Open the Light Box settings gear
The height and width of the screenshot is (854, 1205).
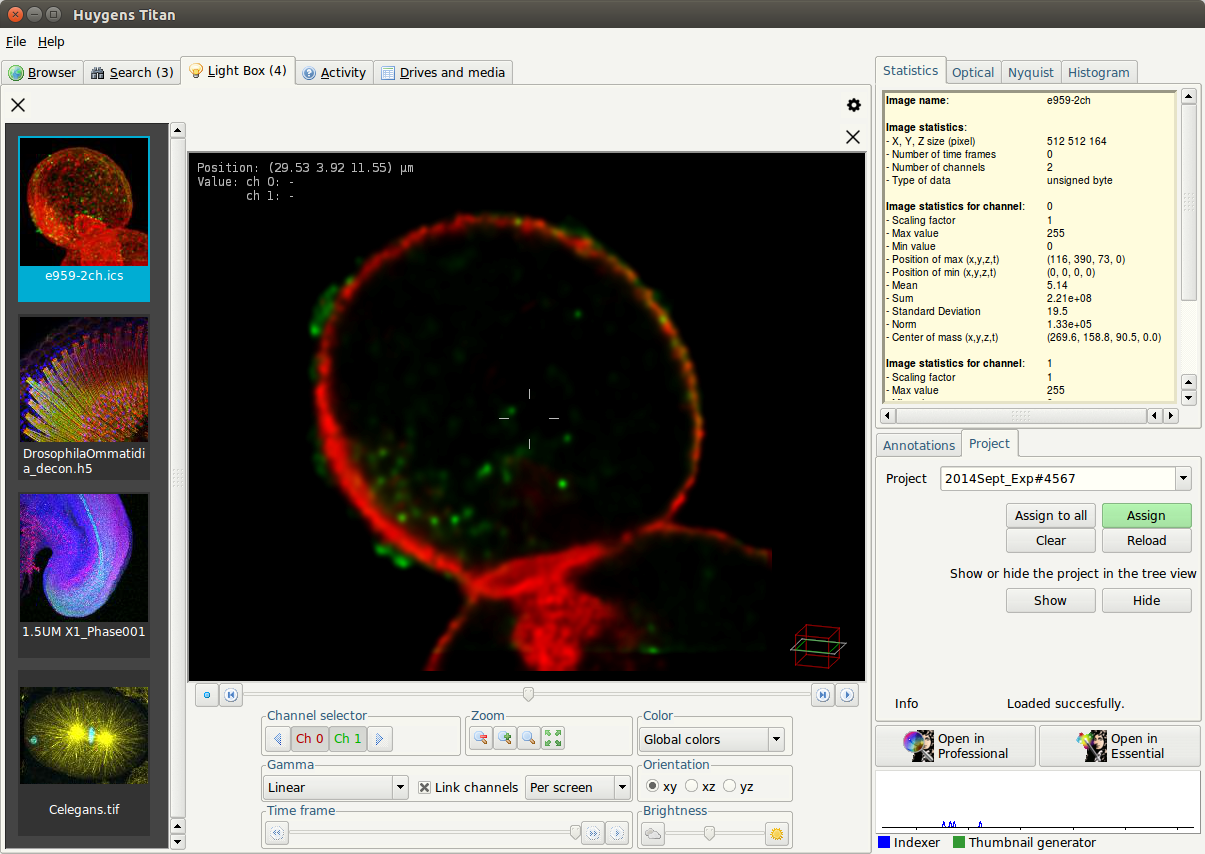[853, 105]
